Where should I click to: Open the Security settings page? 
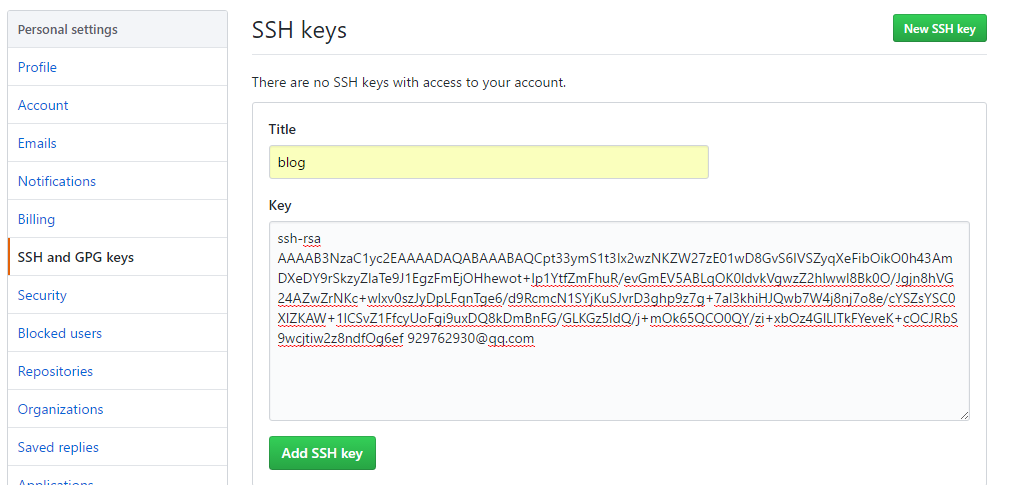42,295
